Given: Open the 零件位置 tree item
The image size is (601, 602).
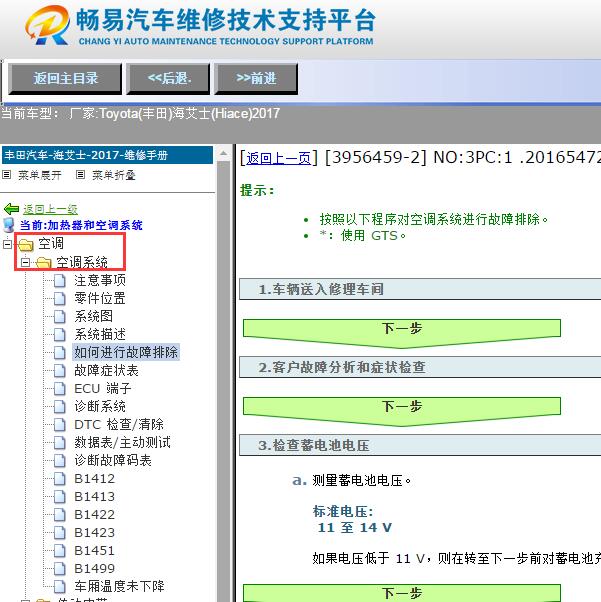Looking at the screenshot, I should (x=100, y=298).
